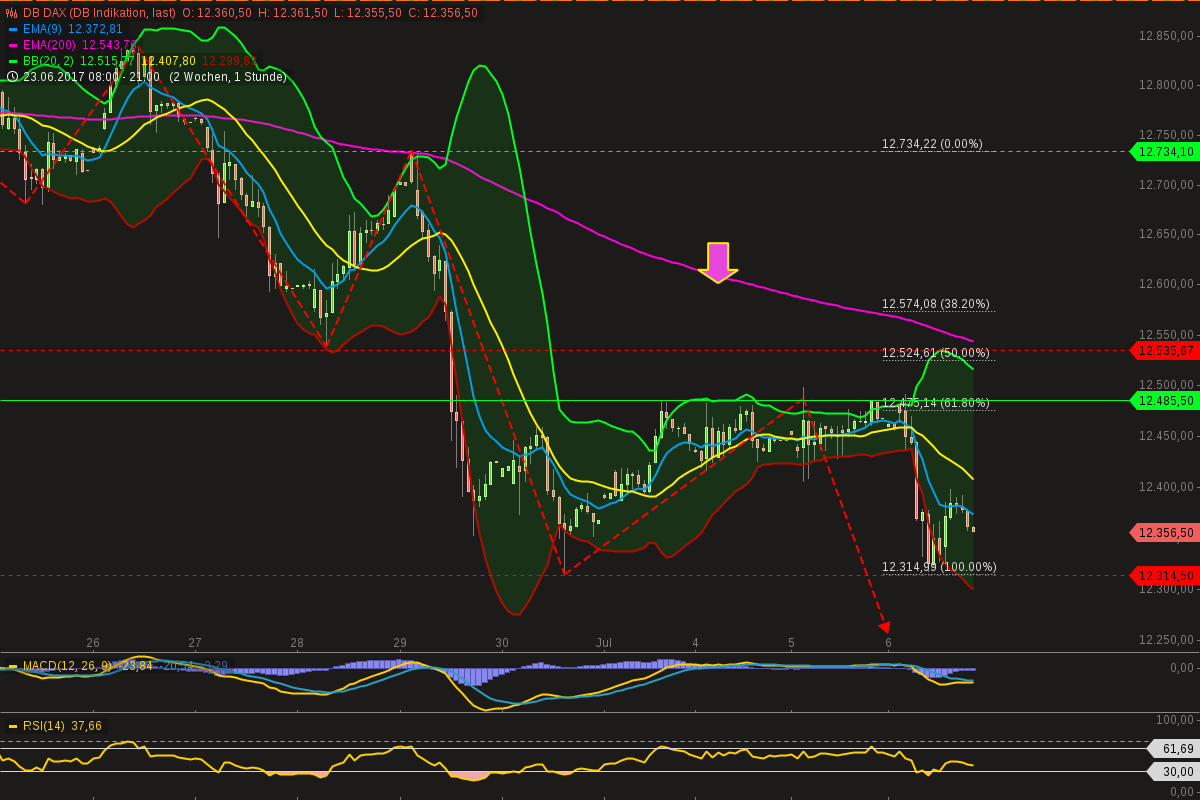Click the clock icon beside the date range
The image size is (1200, 800).
tap(12, 76)
